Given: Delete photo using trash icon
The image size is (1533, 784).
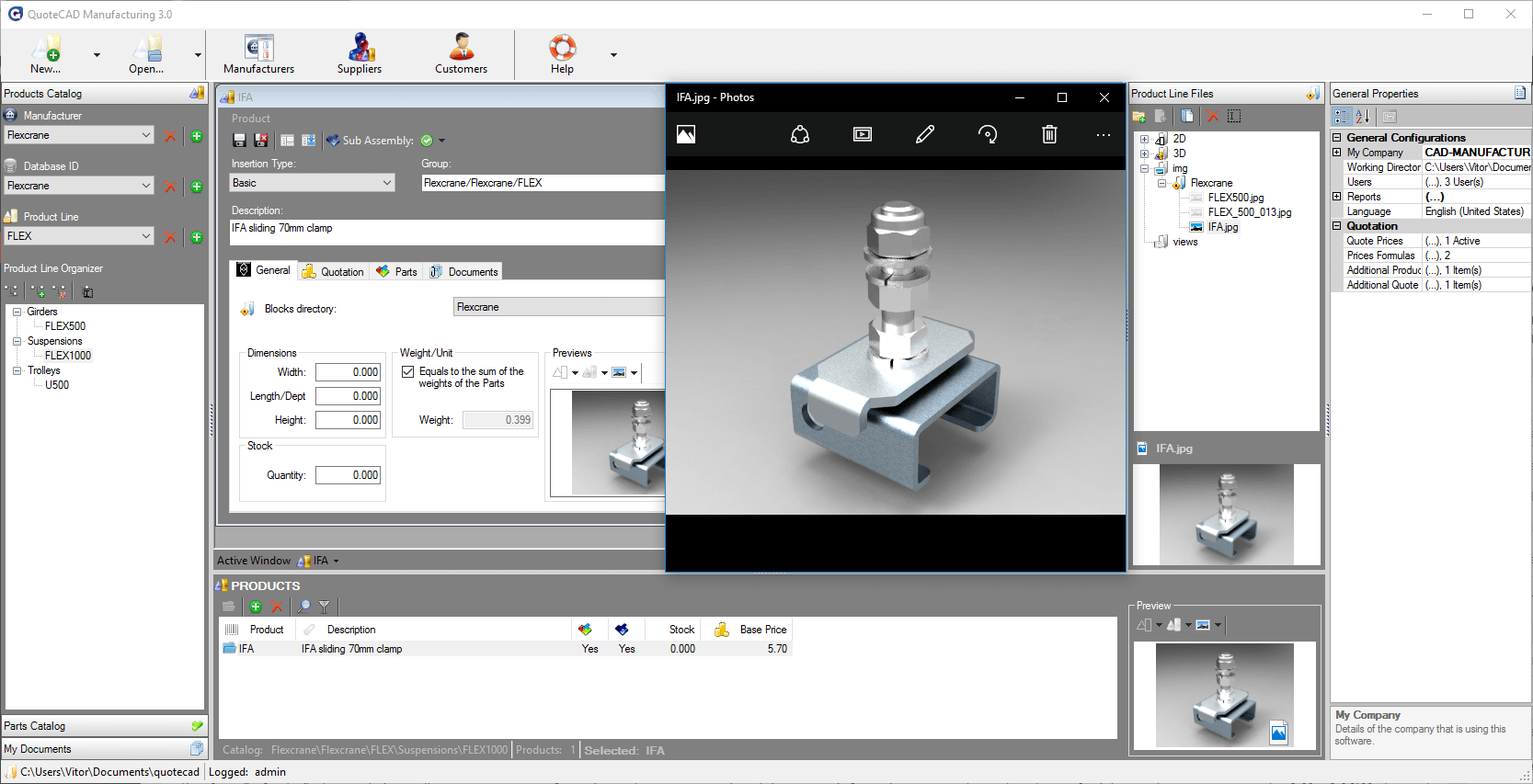Looking at the screenshot, I should (1049, 134).
